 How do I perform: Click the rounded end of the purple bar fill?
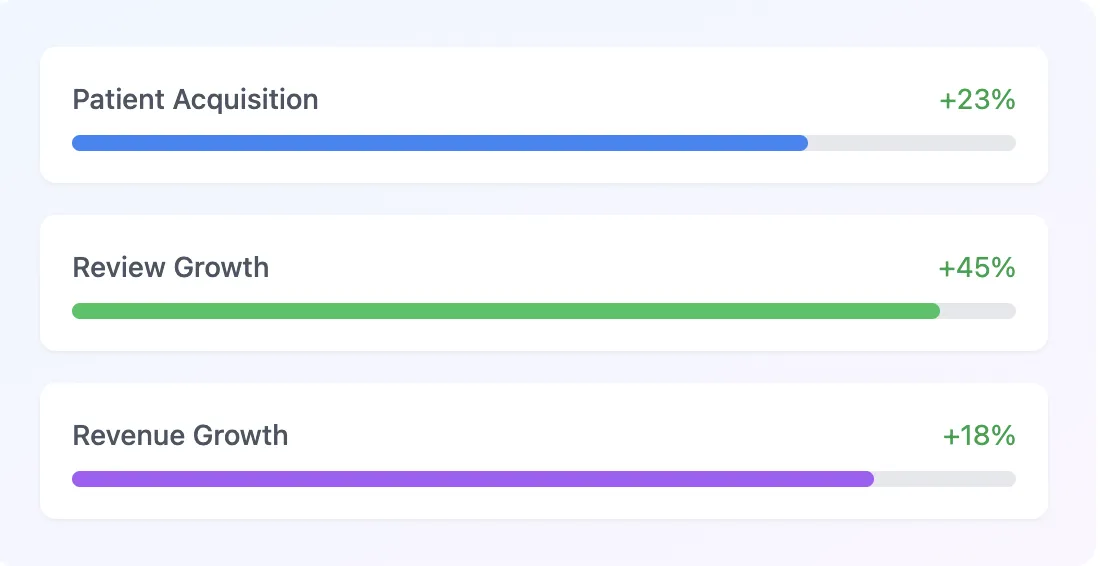867,479
